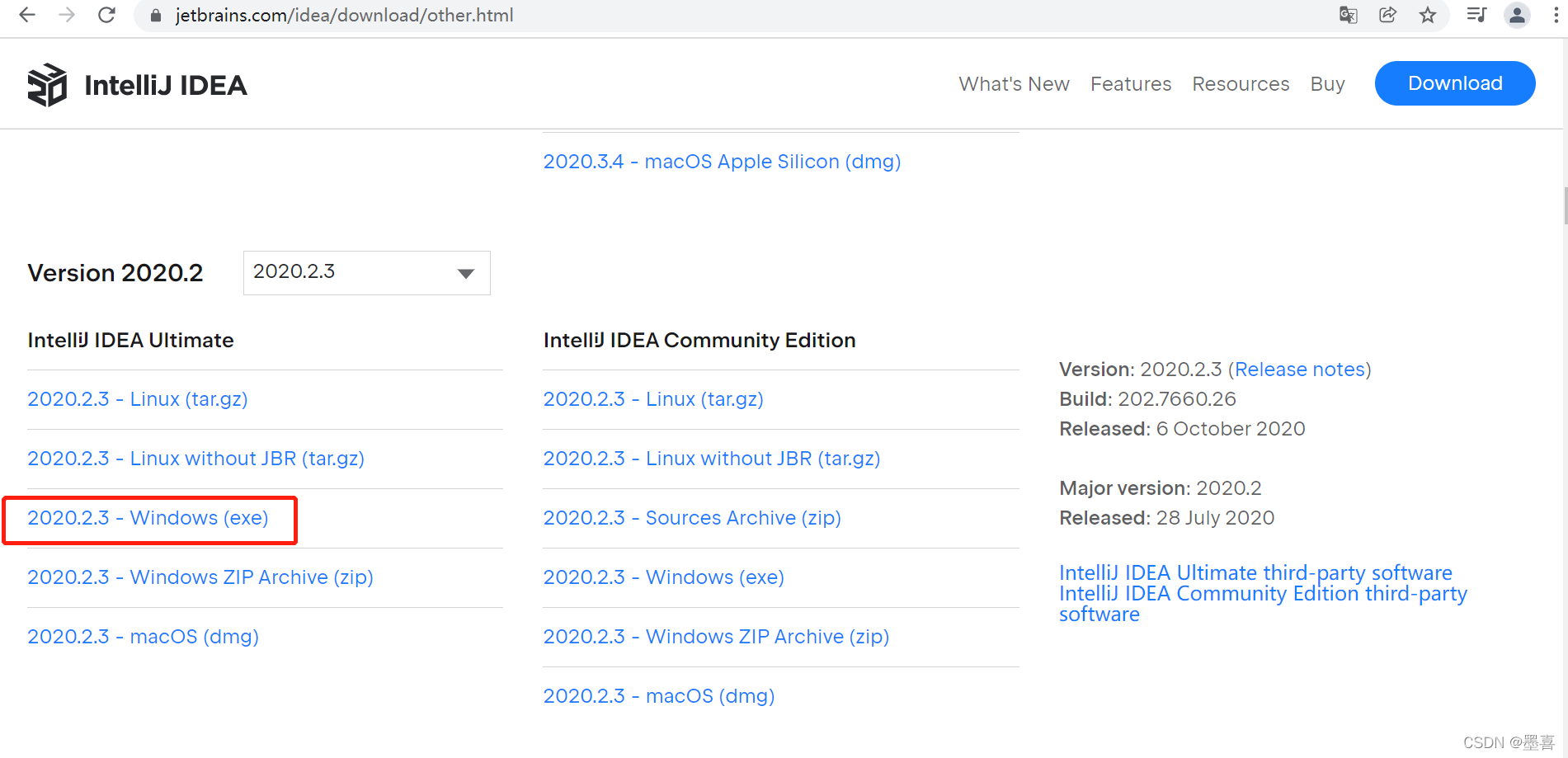Open the Release notes link
The width and height of the screenshot is (1568, 758).
pyautogui.click(x=1300, y=370)
